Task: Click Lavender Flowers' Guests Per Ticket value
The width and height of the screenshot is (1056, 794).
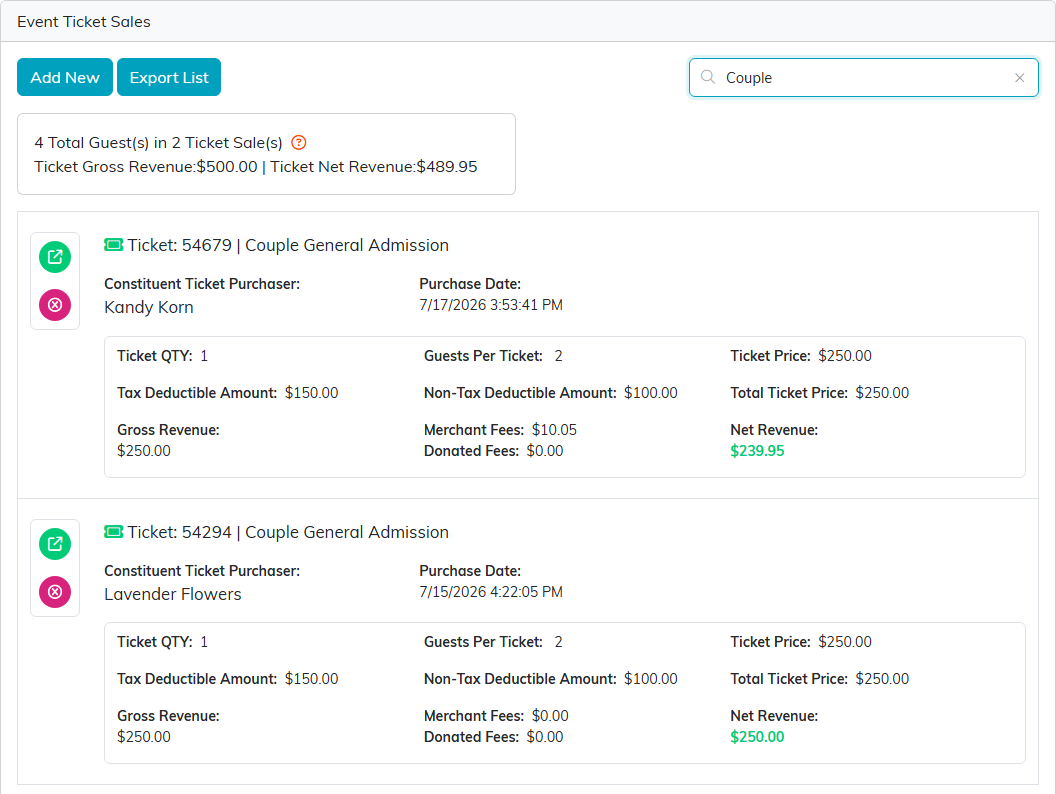Action: [x=558, y=642]
